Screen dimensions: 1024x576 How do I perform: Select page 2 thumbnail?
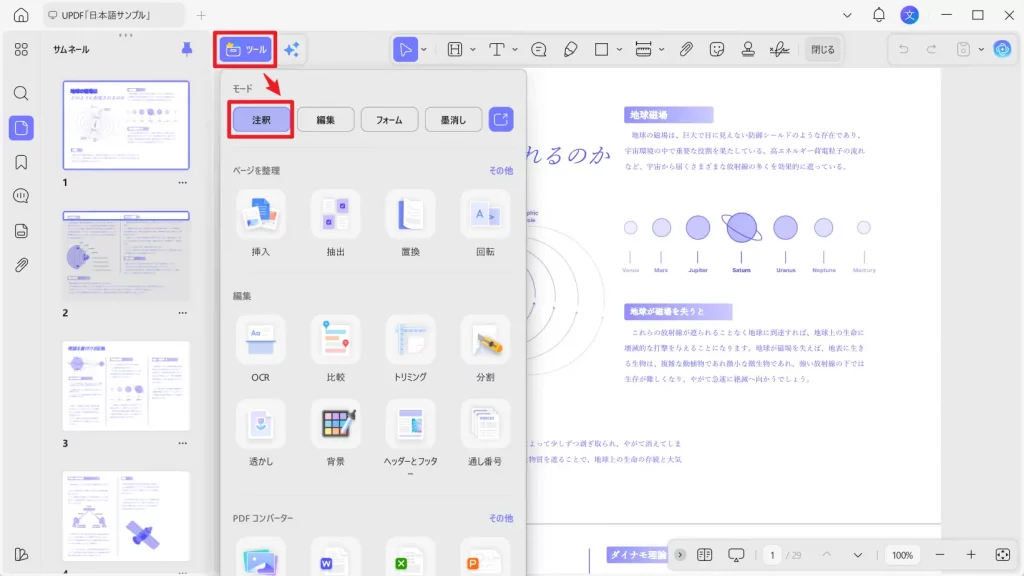pos(126,255)
